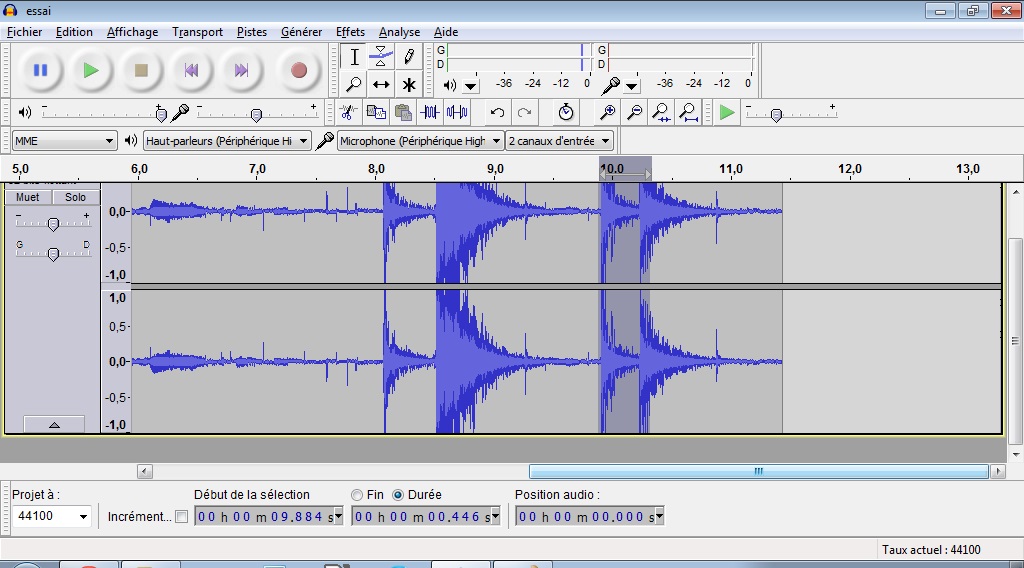This screenshot has width=1024, height=568.
Task: Enable the Incrément snap checkbox
Action: pos(182,516)
